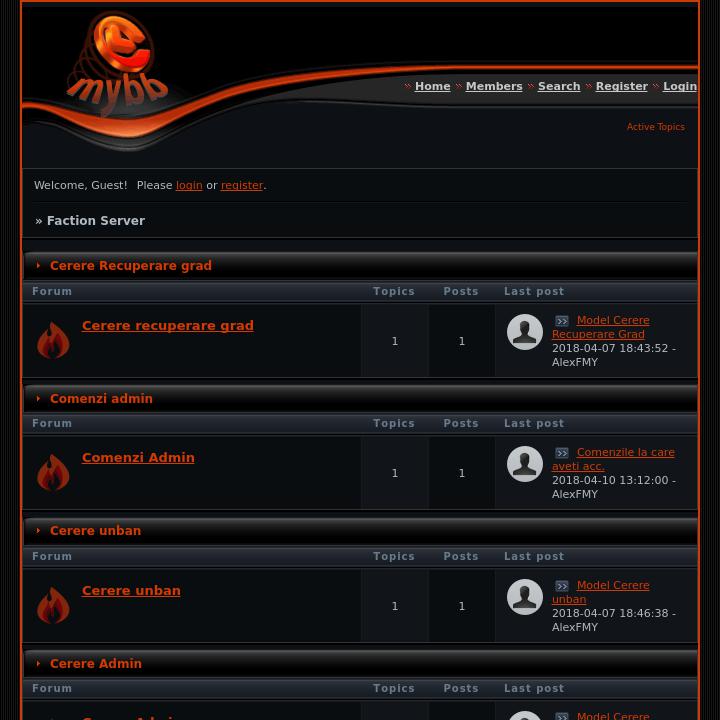Collapse the Cerere Recuperare grad category arrow
The height and width of the screenshot is (720, 720).
pos(38,265)
